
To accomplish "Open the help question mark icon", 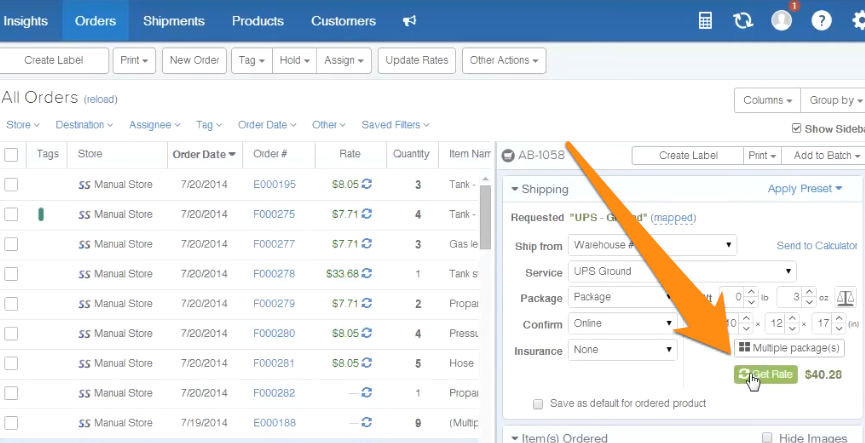I will pyautogui.click(x=821, y=21).
